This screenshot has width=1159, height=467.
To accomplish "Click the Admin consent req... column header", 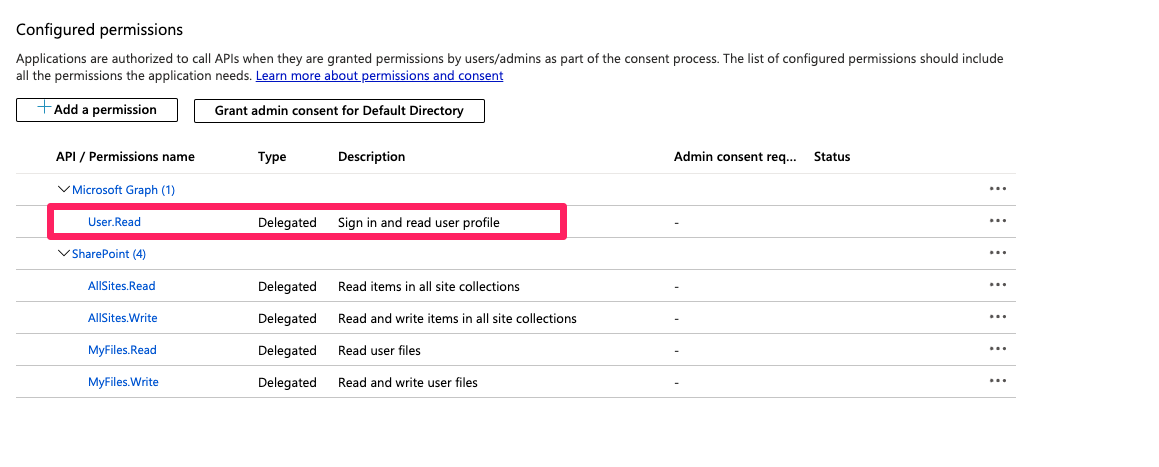I will 735,157.
